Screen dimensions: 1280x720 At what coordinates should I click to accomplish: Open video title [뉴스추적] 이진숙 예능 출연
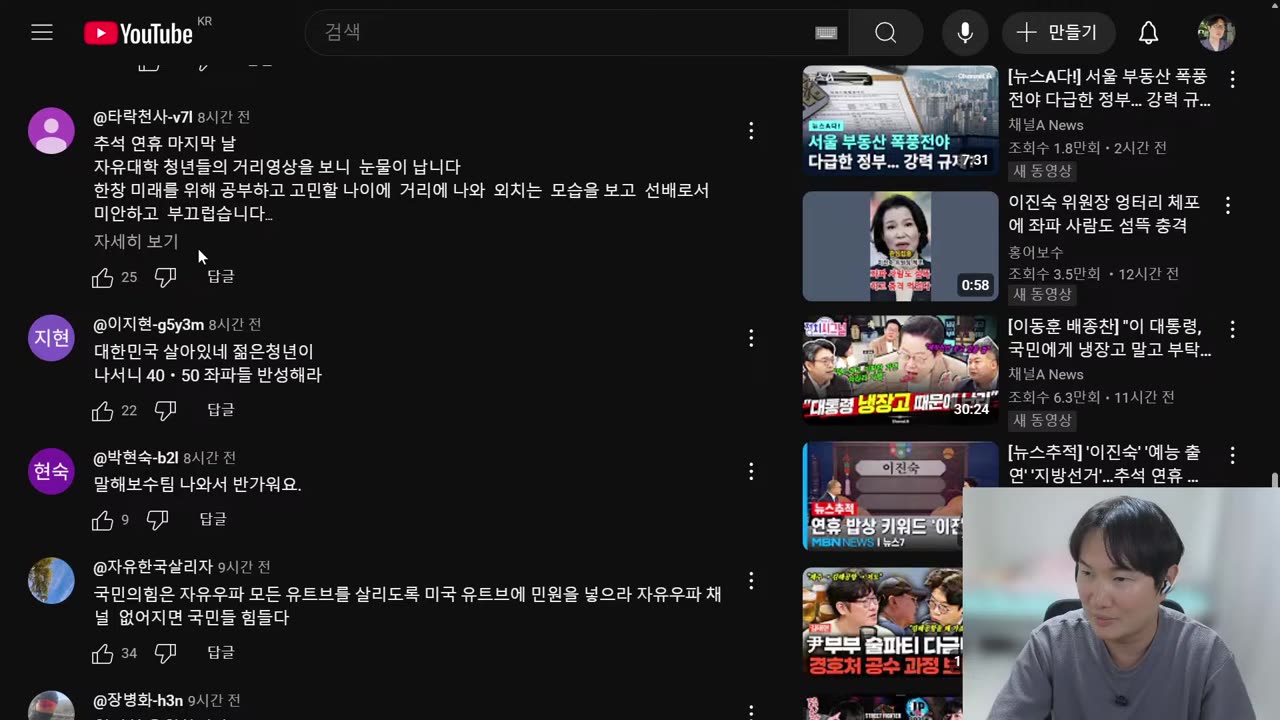tap(1104, 464)
